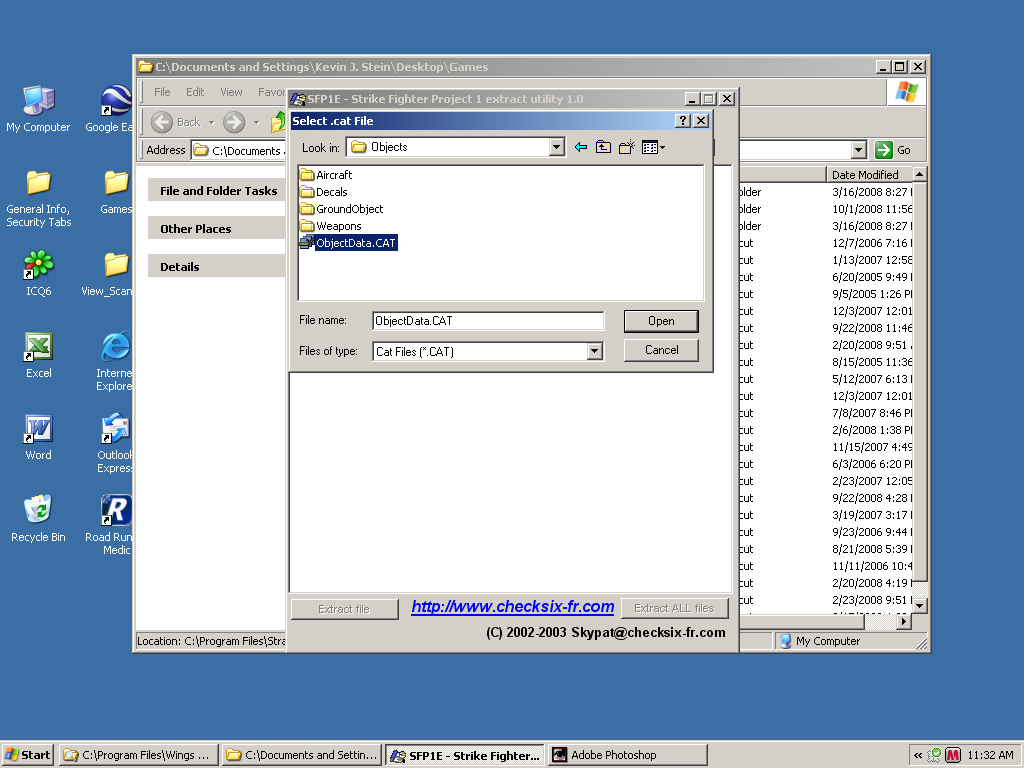Image resolution: width=1024 pixels, height=768 pixels.
Task: Select the GroundObject folder
Action: [342, 209]
